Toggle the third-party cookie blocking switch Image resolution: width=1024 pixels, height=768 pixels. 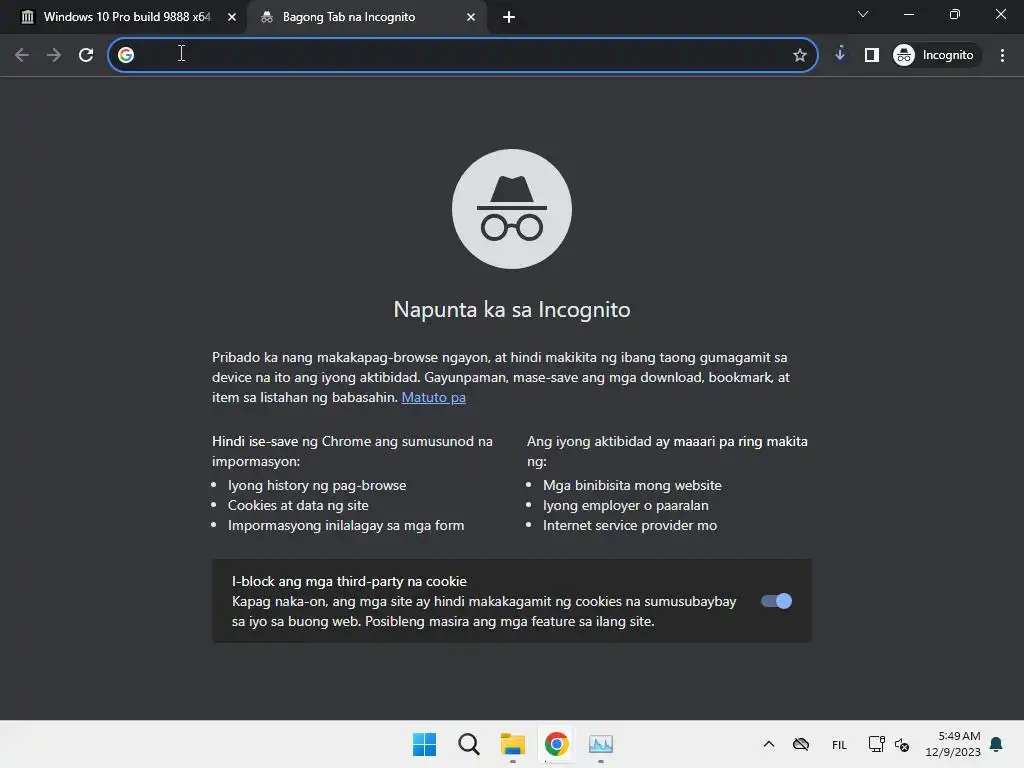pos(776,601)
